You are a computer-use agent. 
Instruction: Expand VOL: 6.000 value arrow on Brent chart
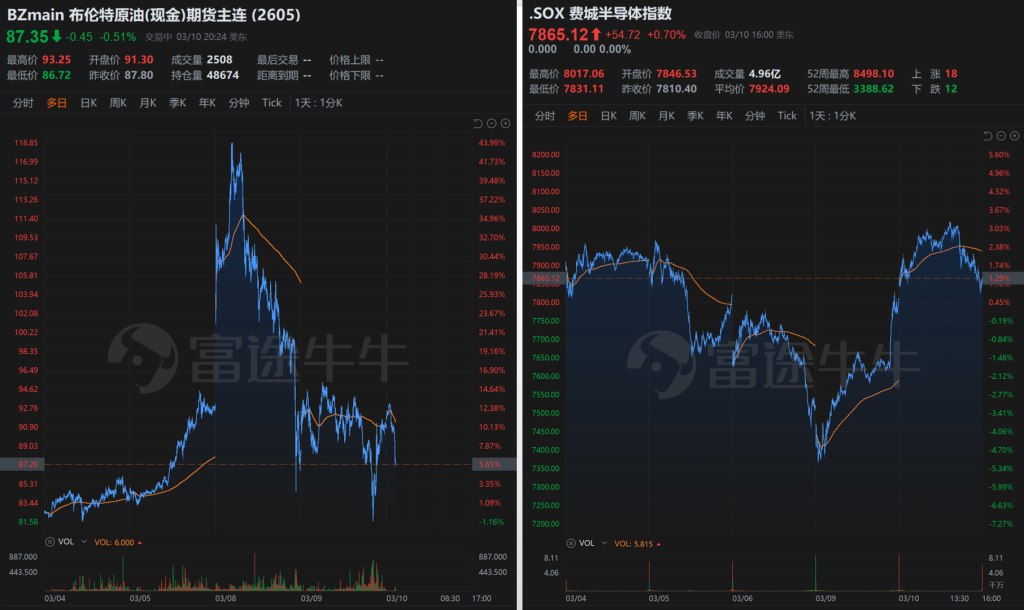[x=140, y=541]
